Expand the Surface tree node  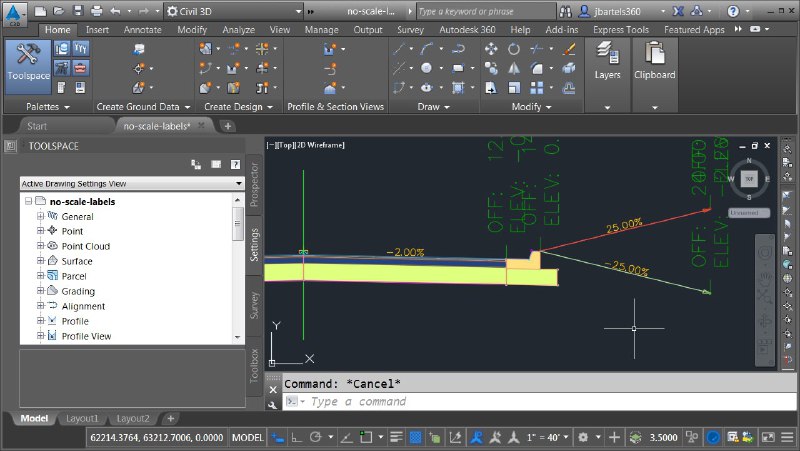click(x=40, y=261)
